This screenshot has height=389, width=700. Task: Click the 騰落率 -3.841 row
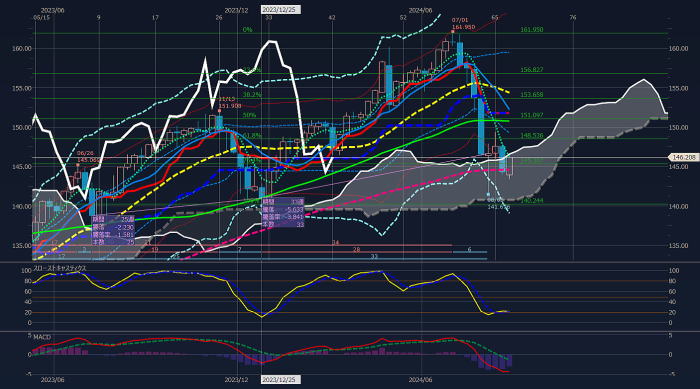coord(283,217)
